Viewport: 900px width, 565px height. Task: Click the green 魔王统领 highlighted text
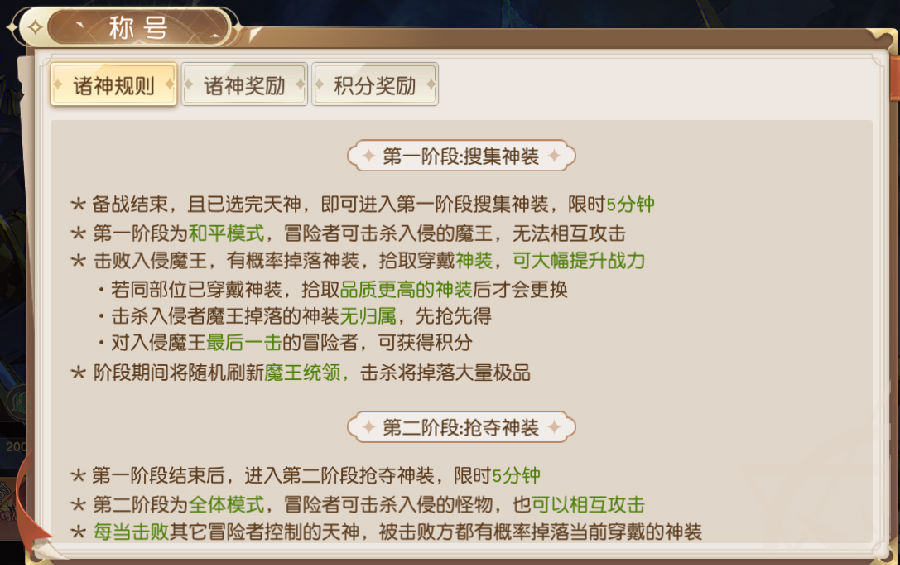(307, 373)
